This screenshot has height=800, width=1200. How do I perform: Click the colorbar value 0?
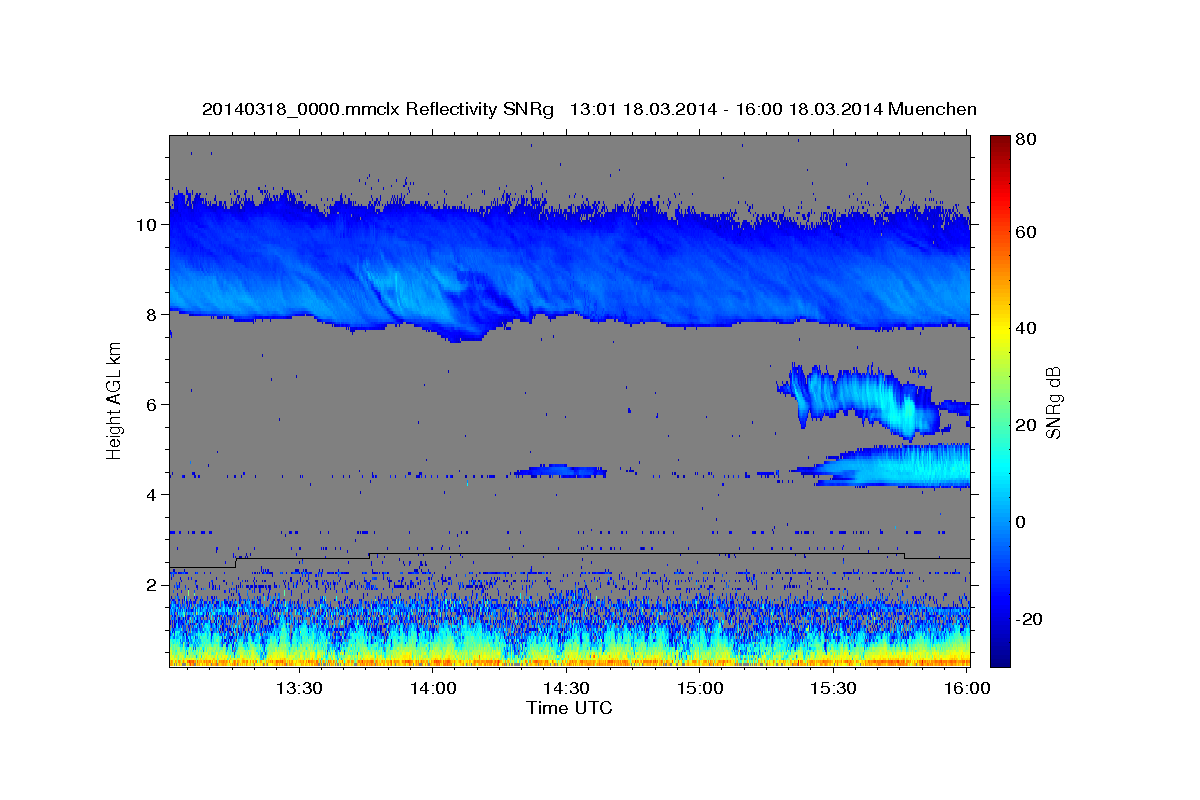(x=1020, y=522)
